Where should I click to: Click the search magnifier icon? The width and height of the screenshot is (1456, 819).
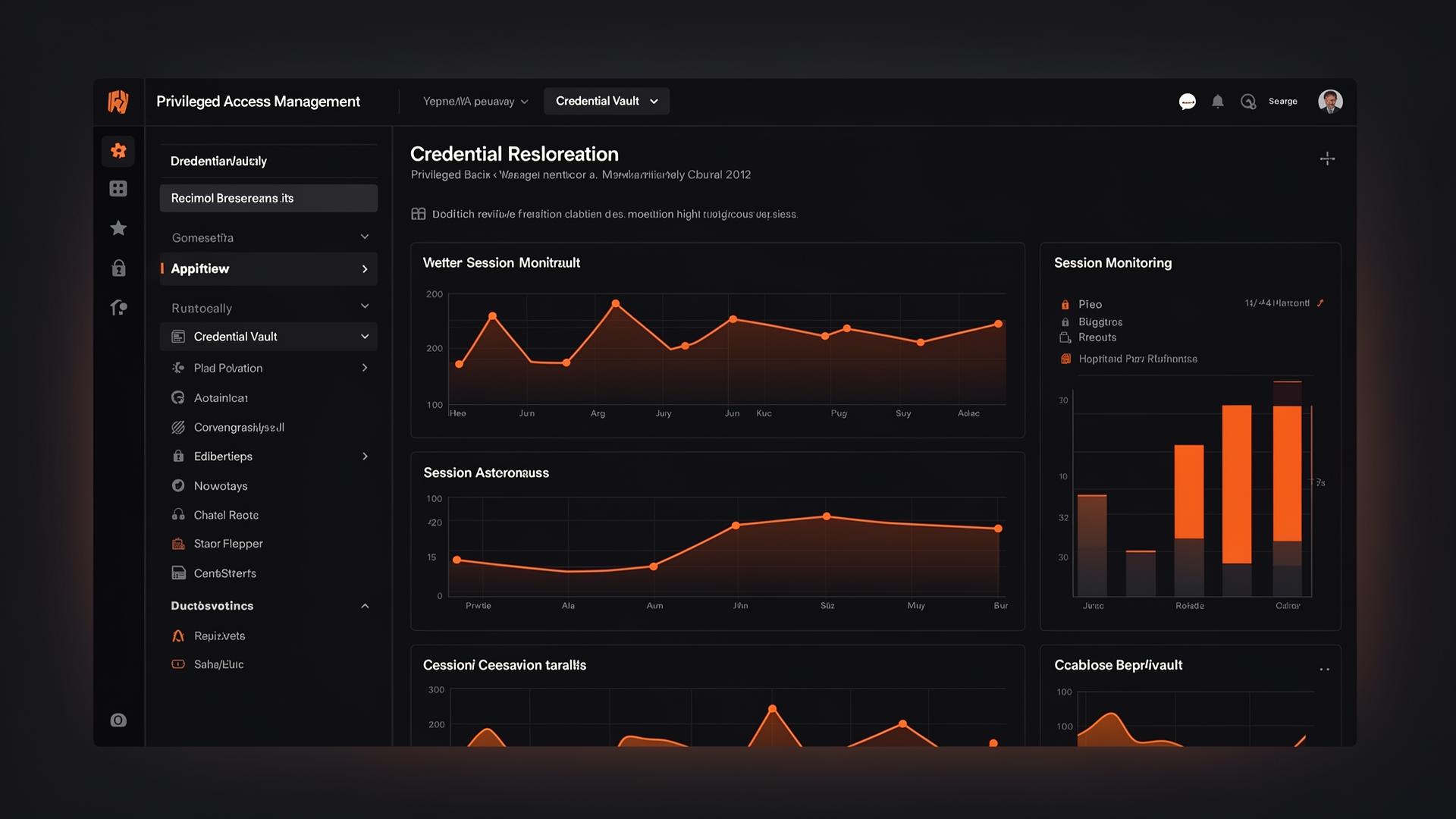(1248, 102)
